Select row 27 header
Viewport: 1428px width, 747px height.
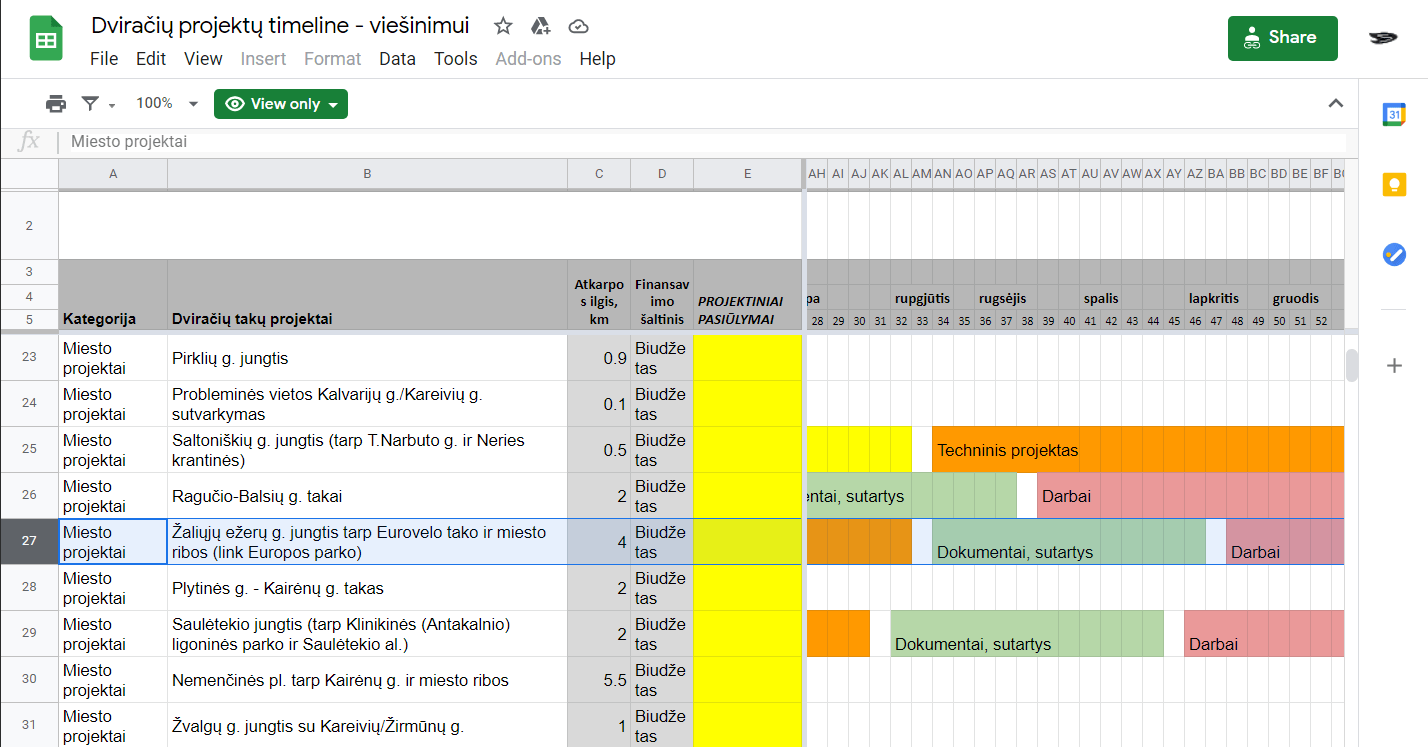29,541
